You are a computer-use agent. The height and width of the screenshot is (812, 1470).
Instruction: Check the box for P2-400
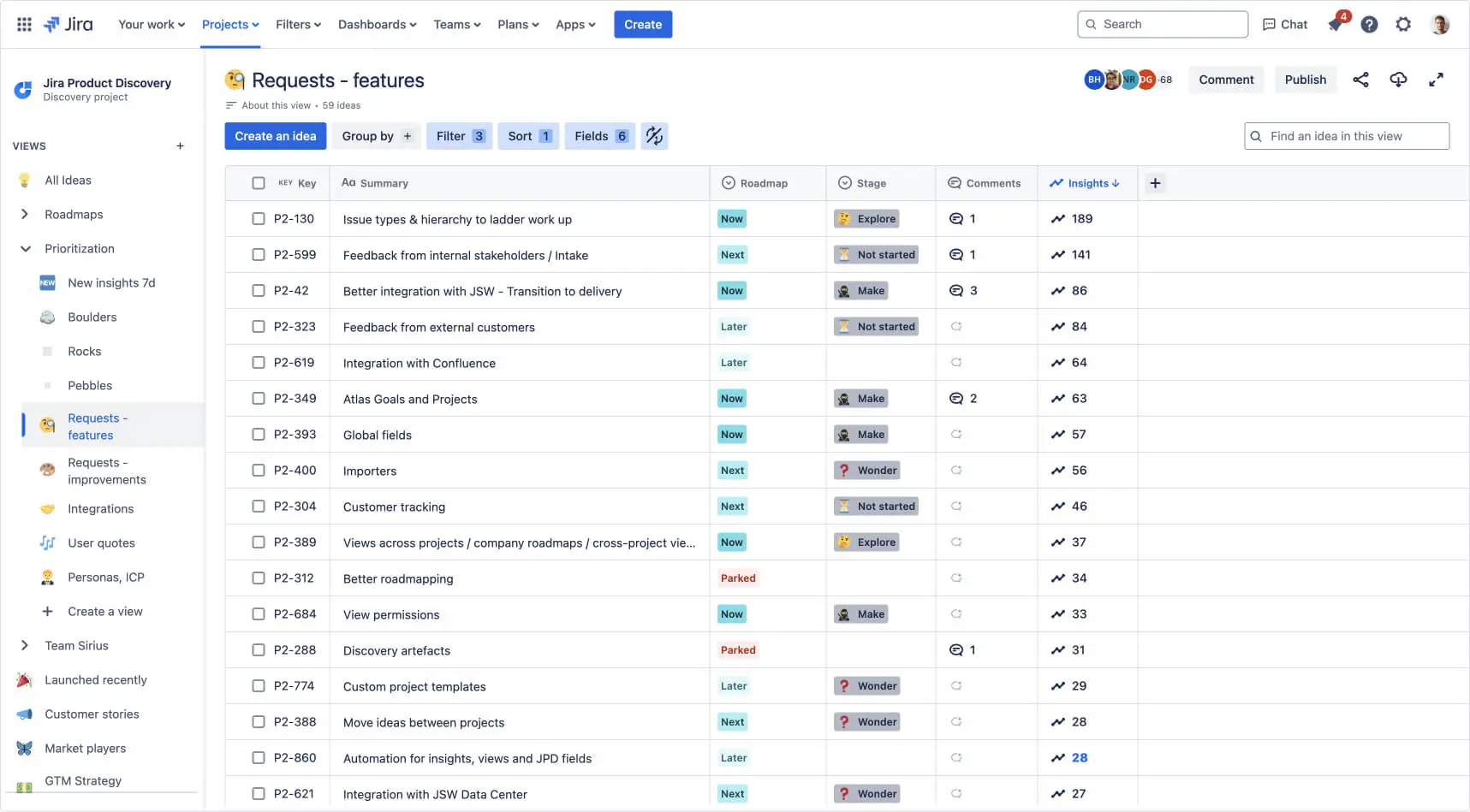259,471
